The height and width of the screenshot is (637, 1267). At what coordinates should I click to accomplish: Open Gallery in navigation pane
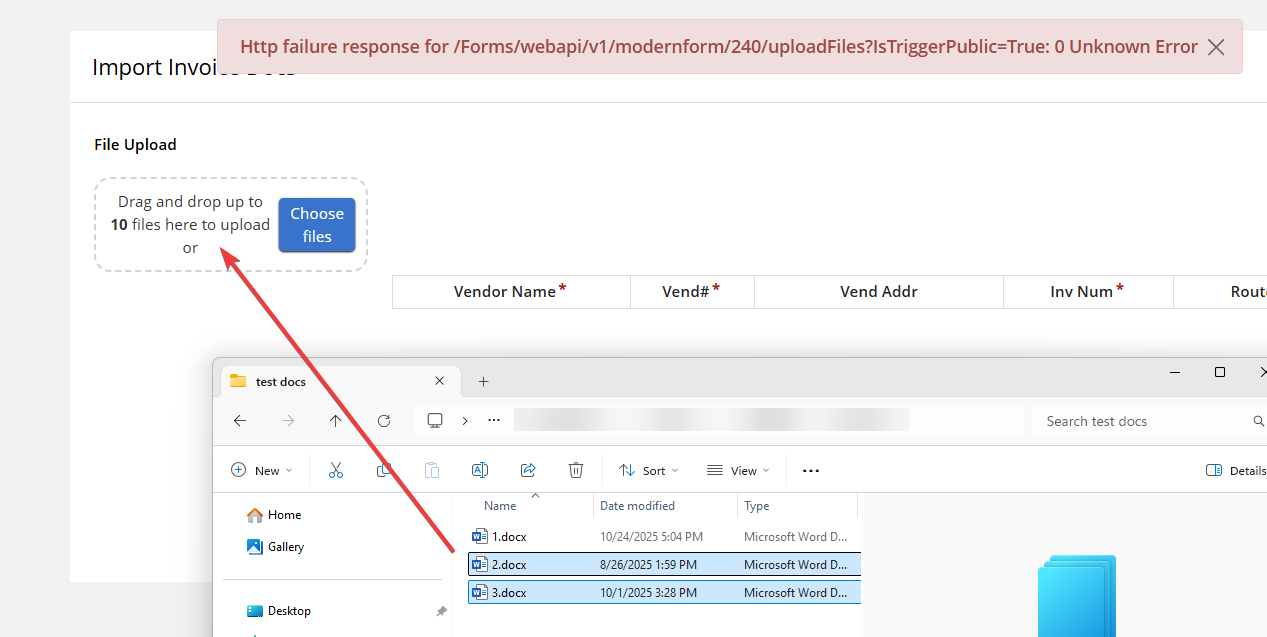(276, 547)
